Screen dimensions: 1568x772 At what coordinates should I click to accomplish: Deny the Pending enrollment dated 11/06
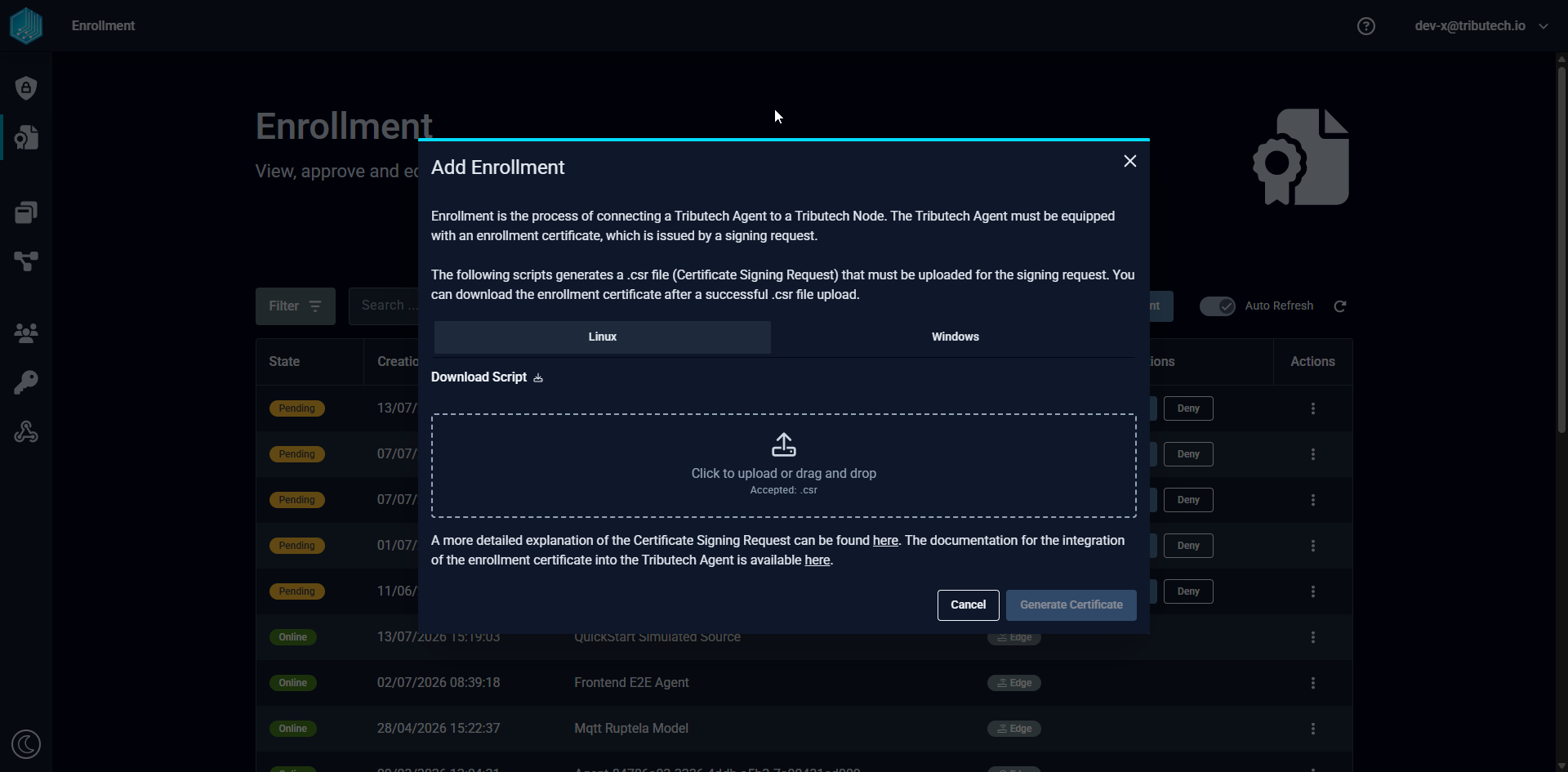(1188, 591)
